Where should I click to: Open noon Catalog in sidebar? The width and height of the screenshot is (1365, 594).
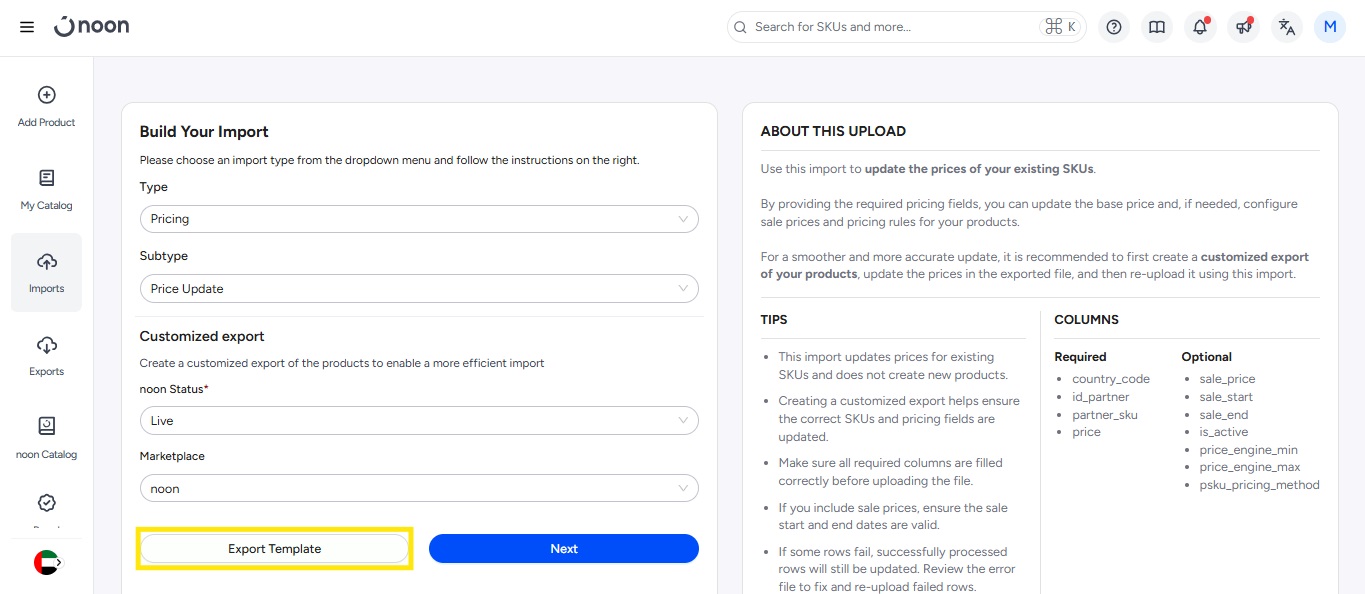click(46, 437)
